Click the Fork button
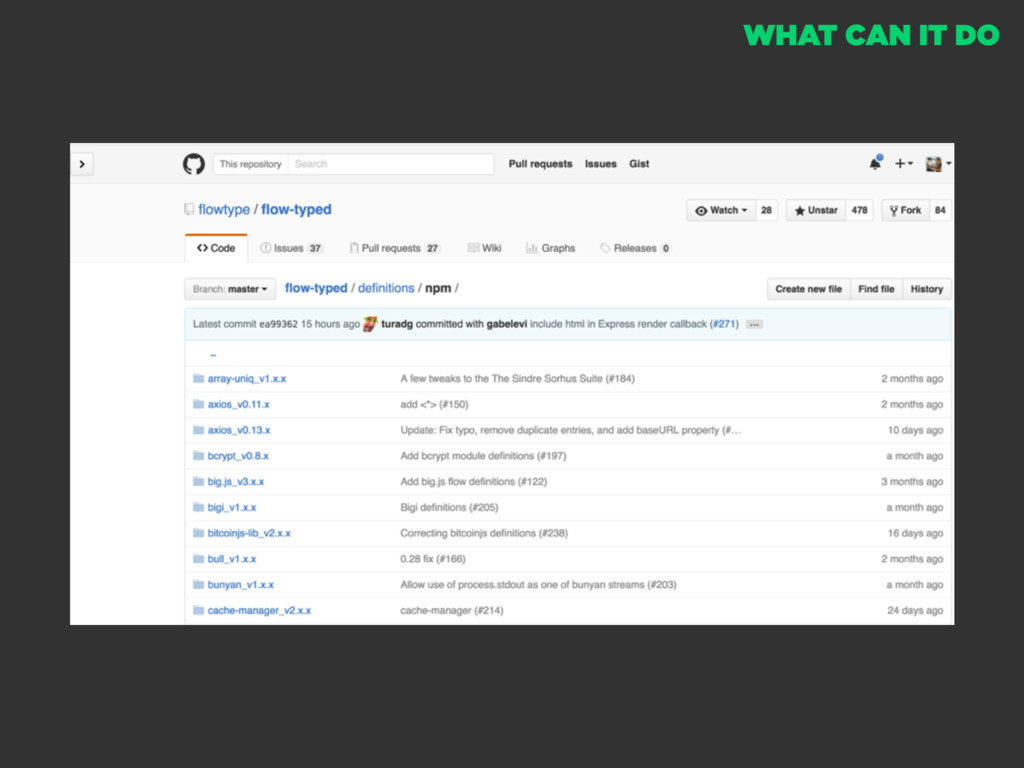Screen dimensions: 1024x768 (x=905, y=210)
